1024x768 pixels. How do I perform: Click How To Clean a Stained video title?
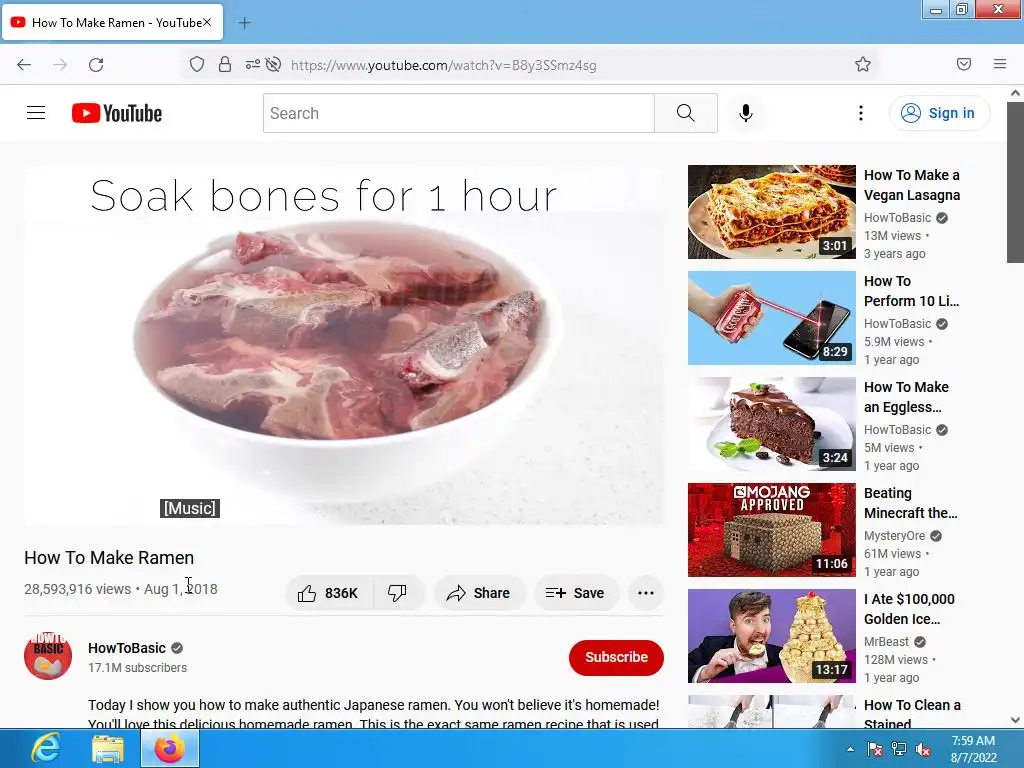[912, 714]
